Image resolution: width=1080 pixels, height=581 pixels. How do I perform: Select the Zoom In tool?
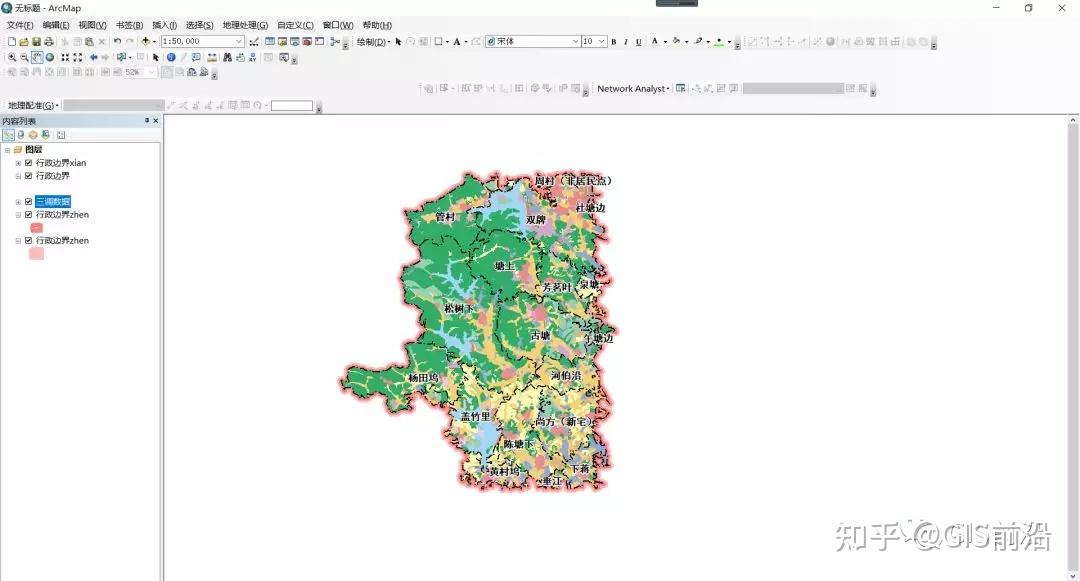pos(12,57)
